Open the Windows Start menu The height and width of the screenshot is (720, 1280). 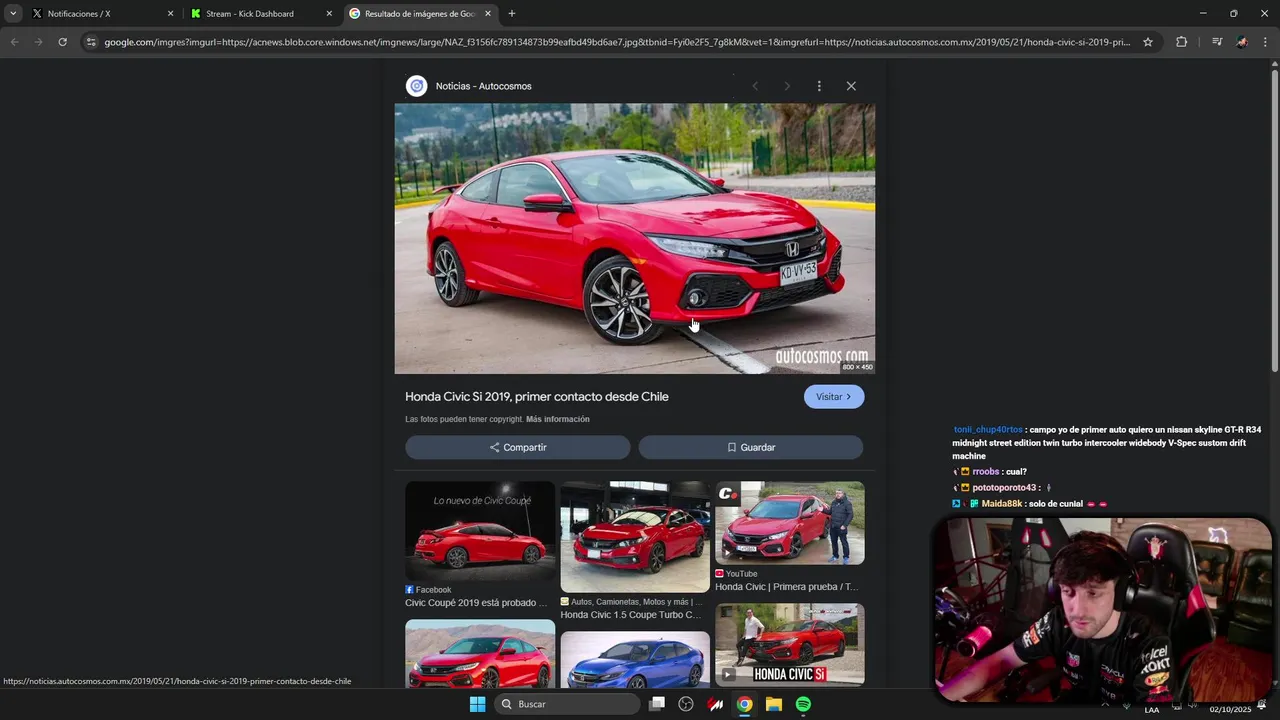(478, 704)
